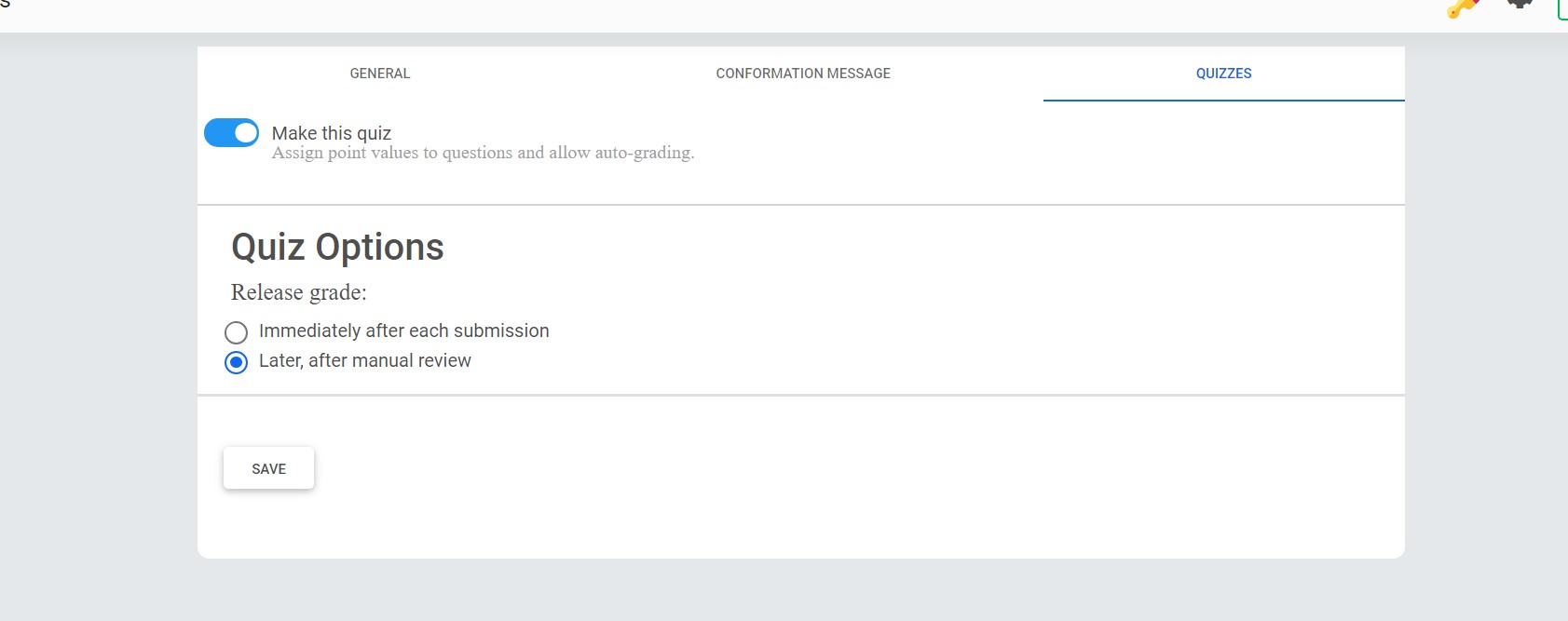Switch to the General tab
This screenshot has width=1568, height=621.
[379, 74]
